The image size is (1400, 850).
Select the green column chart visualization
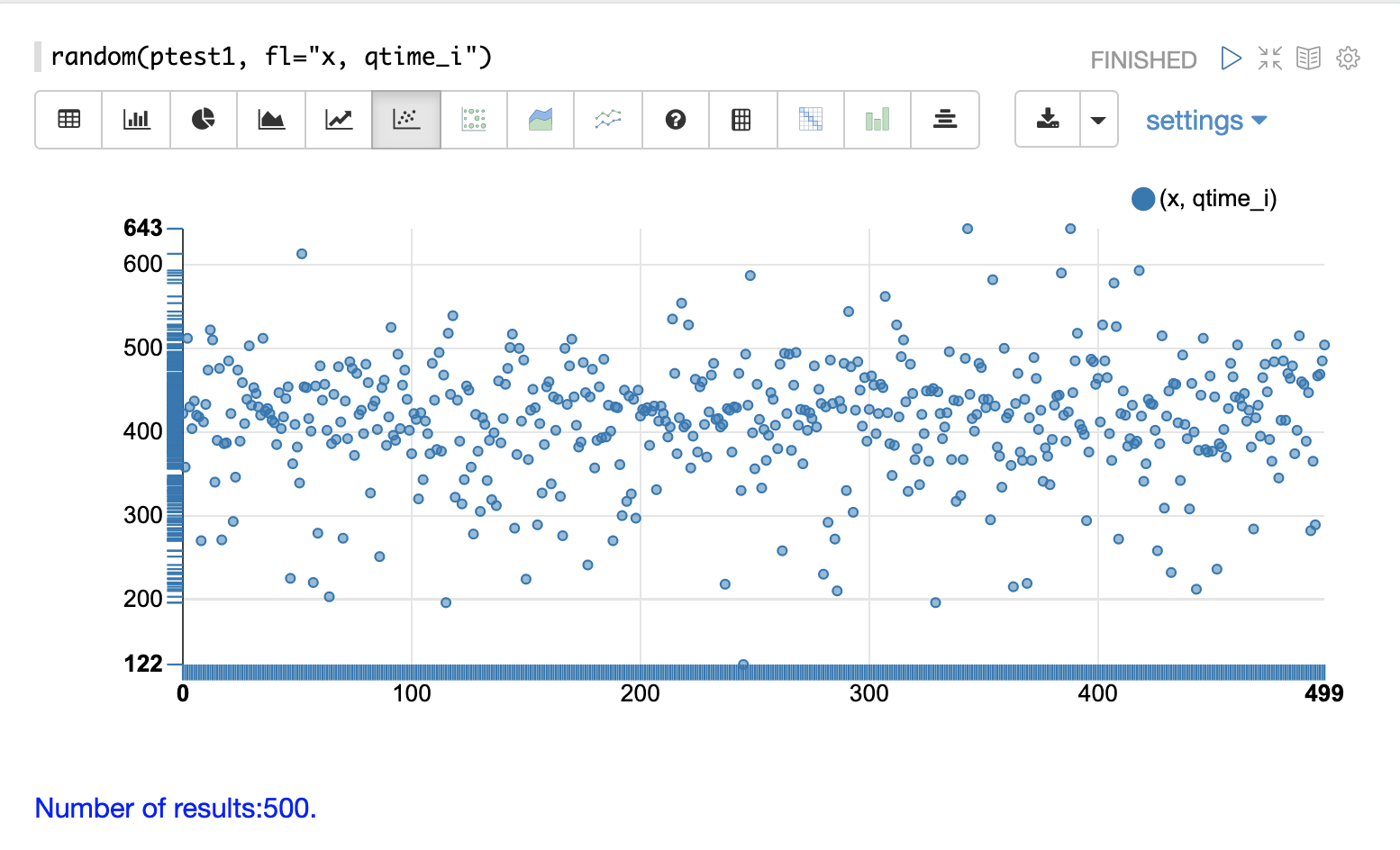pos(877,119)
